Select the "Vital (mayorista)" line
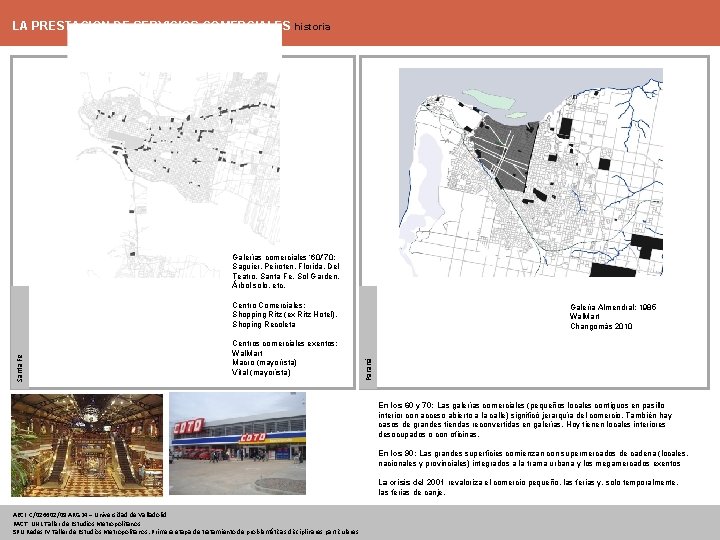 [261, 372]
